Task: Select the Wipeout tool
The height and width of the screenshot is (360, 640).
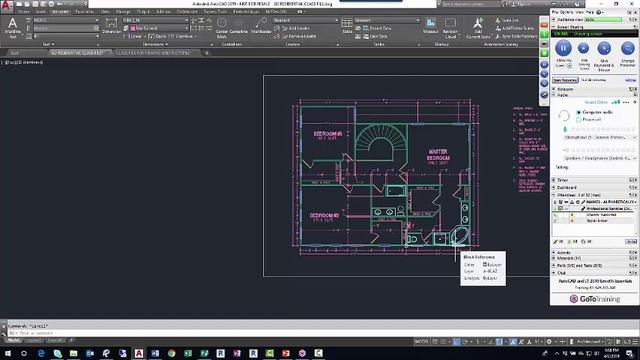Action: coord(431,25)
